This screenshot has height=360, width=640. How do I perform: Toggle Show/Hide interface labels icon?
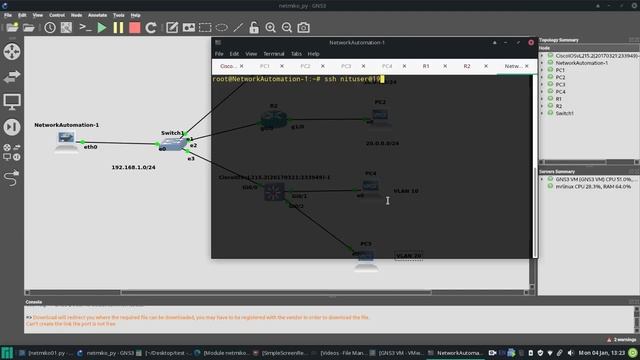click(66, 27)
